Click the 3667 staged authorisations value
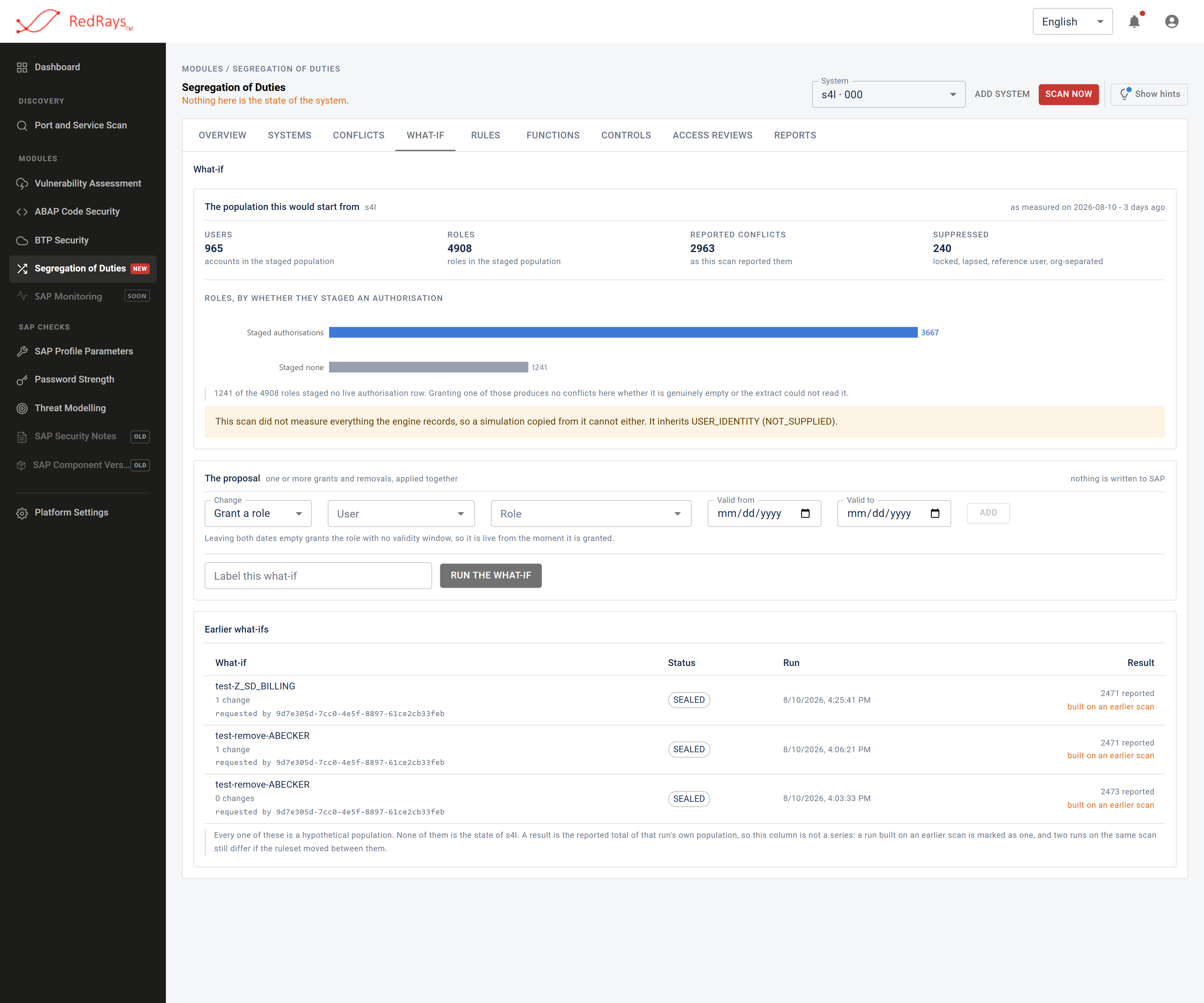The height and width of the screenshot is (1003, 1204). click(930, 333)
